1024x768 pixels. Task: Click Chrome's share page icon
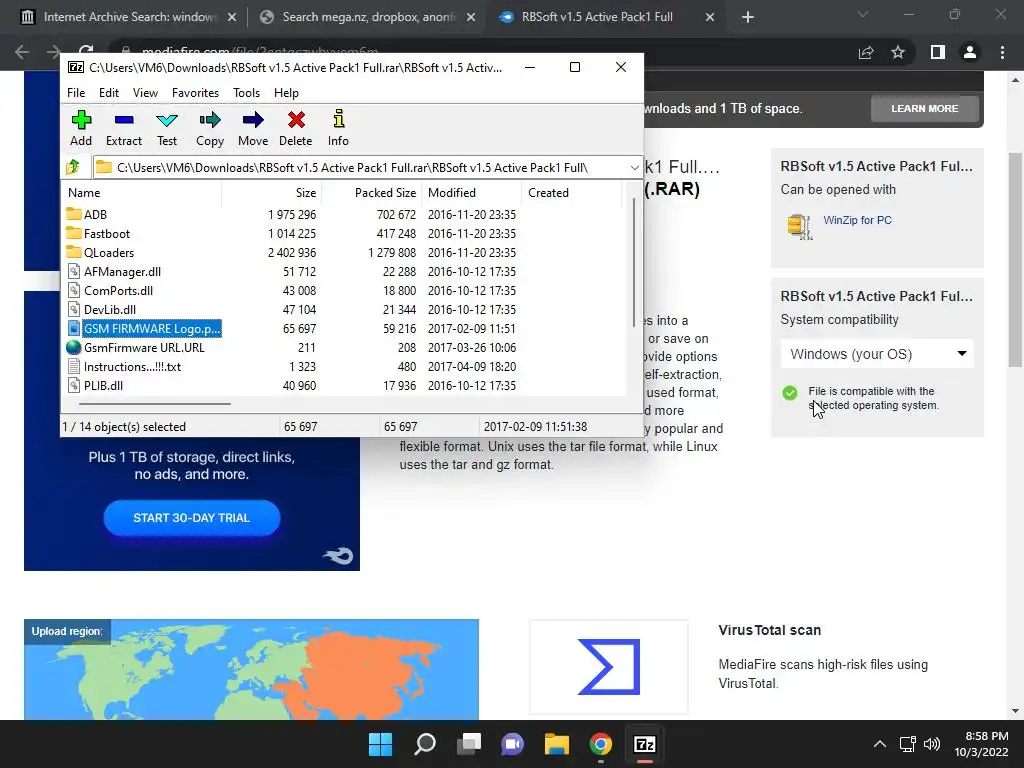(x=866, y=52)
